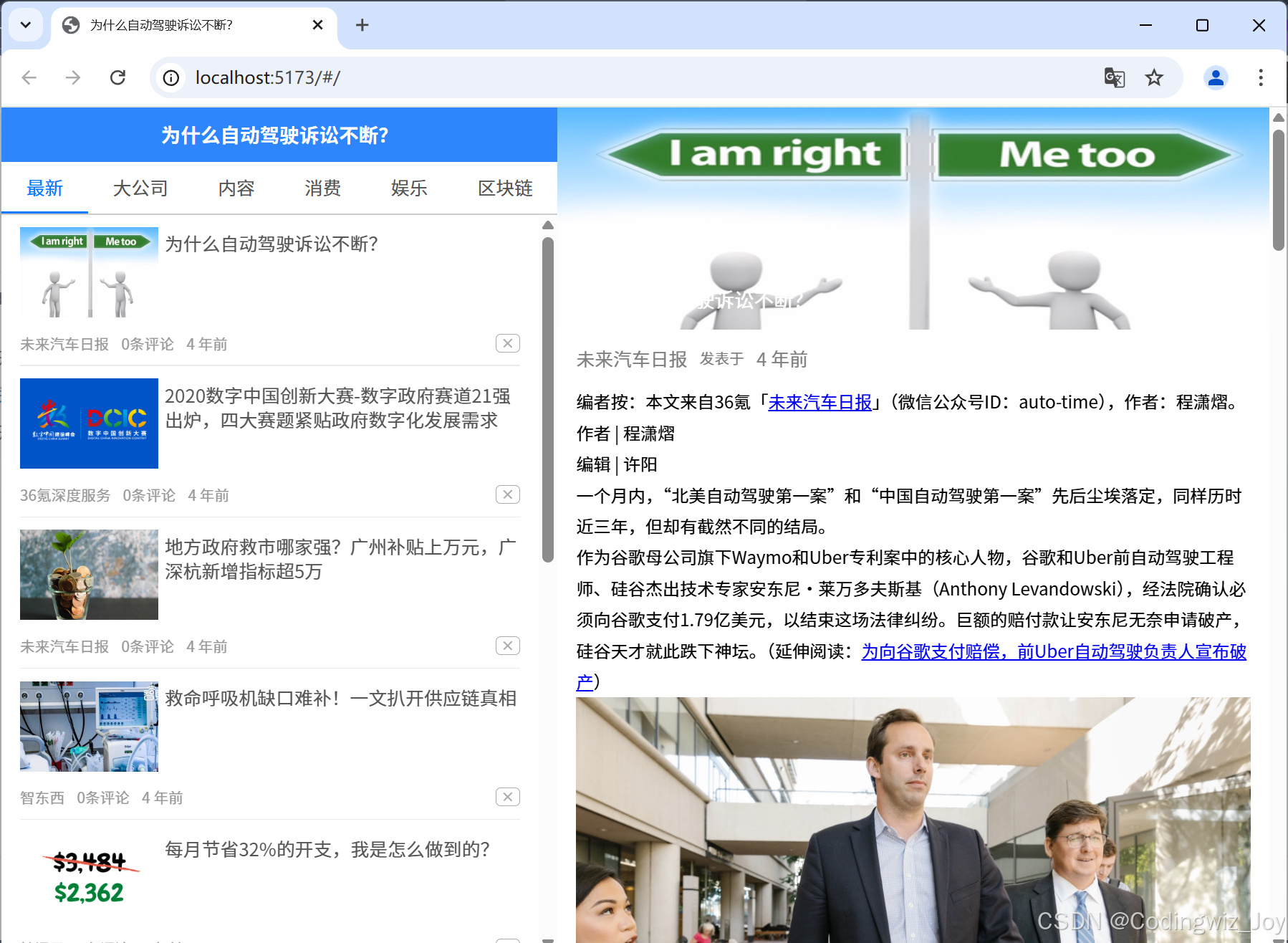Open the 未来汽车日报 hyperlink in the article
The width and height of the screenshot is (1288, 943).
coord(820,402)
